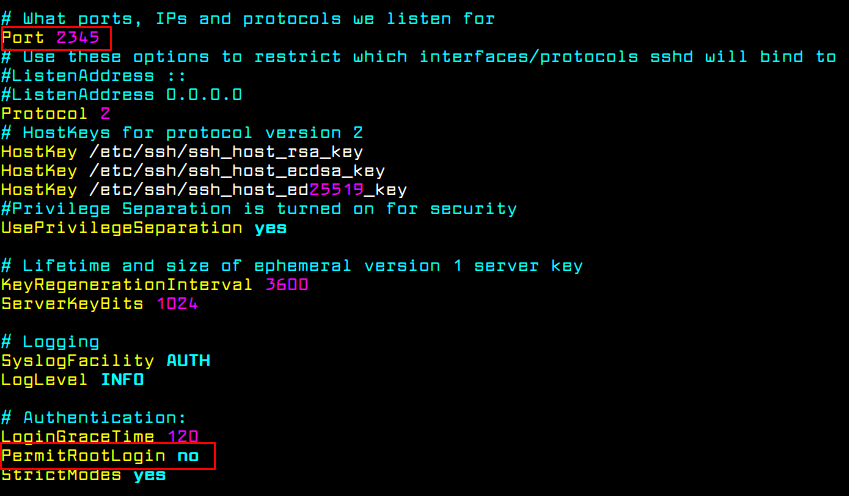This screenshot has width=849, height=496.
Task: Click the commented ListenAddress 0.0.0.0 line
Action: [x=121, y=95]
